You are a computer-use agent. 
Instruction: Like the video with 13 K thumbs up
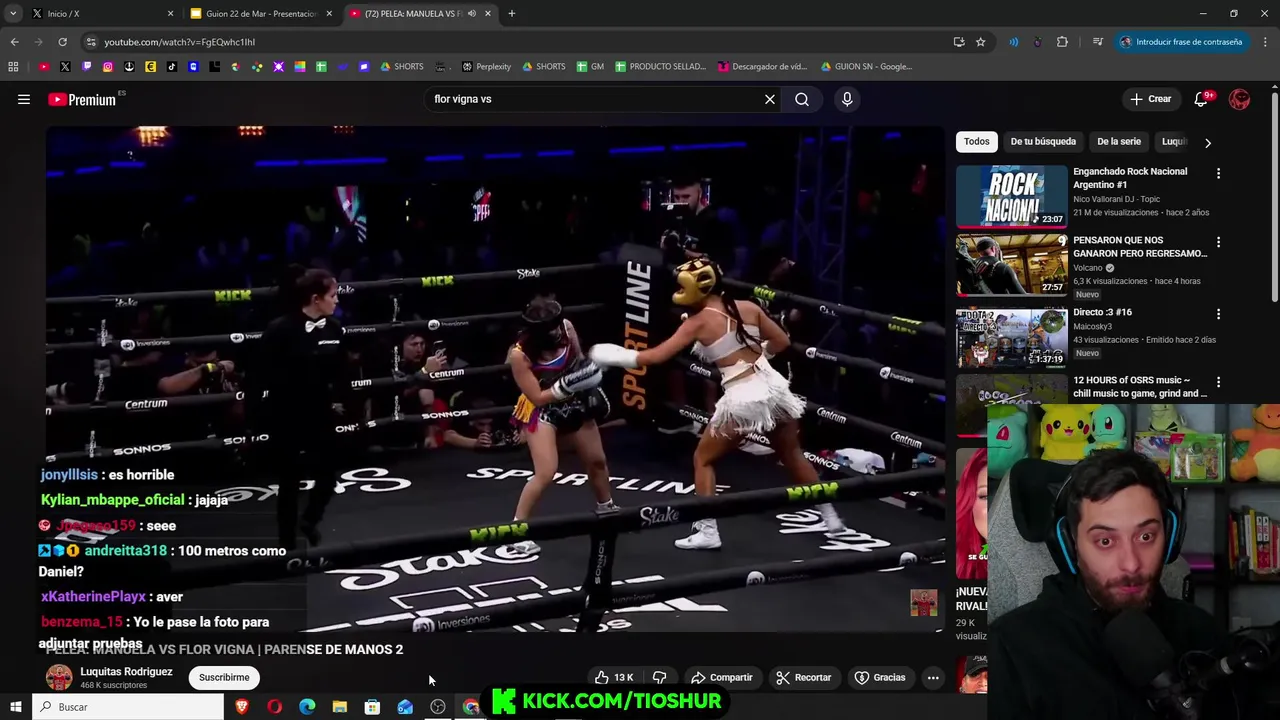(x=613, y=677)
